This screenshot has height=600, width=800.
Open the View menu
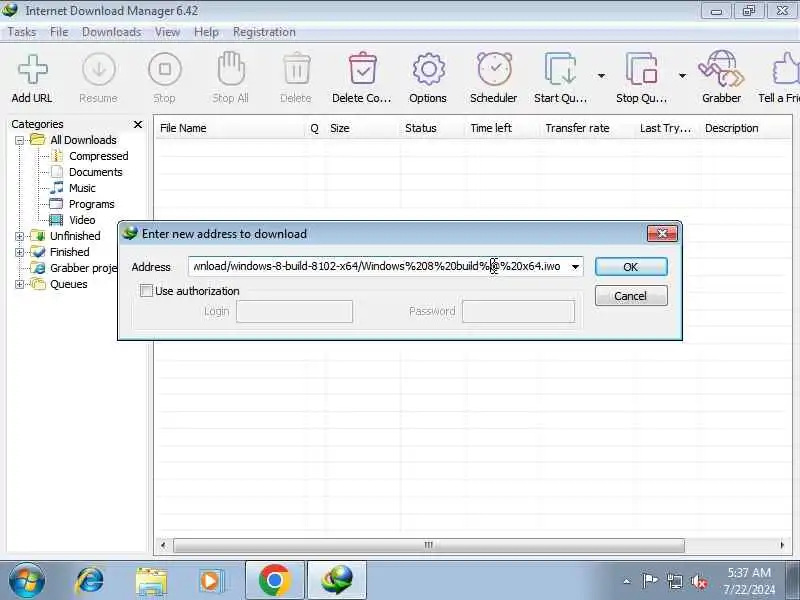(167, 32)
